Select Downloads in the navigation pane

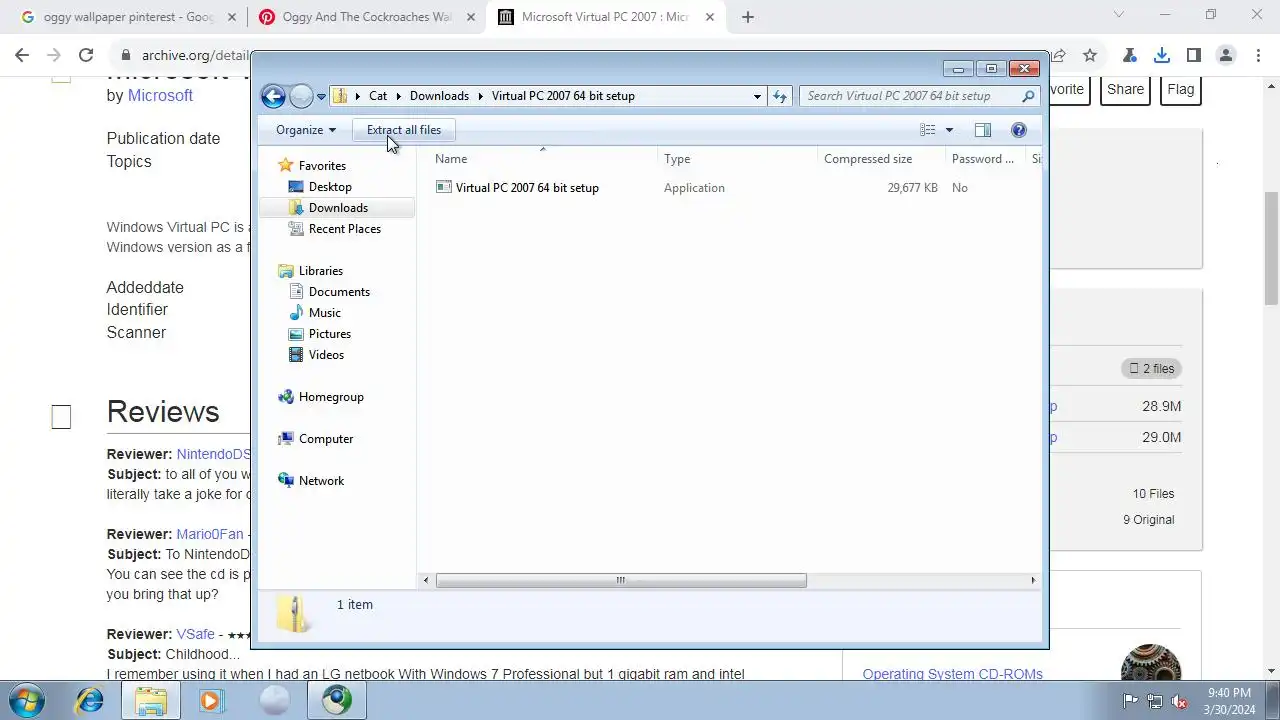338,208
